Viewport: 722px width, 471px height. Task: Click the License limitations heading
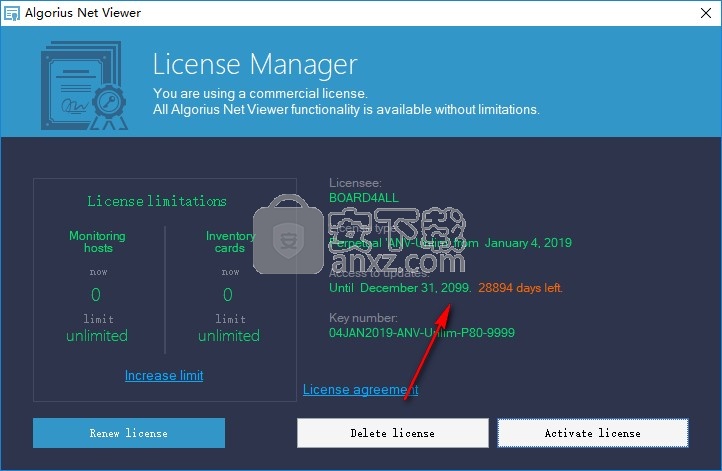pyautogui.click(x=157, y=201)
